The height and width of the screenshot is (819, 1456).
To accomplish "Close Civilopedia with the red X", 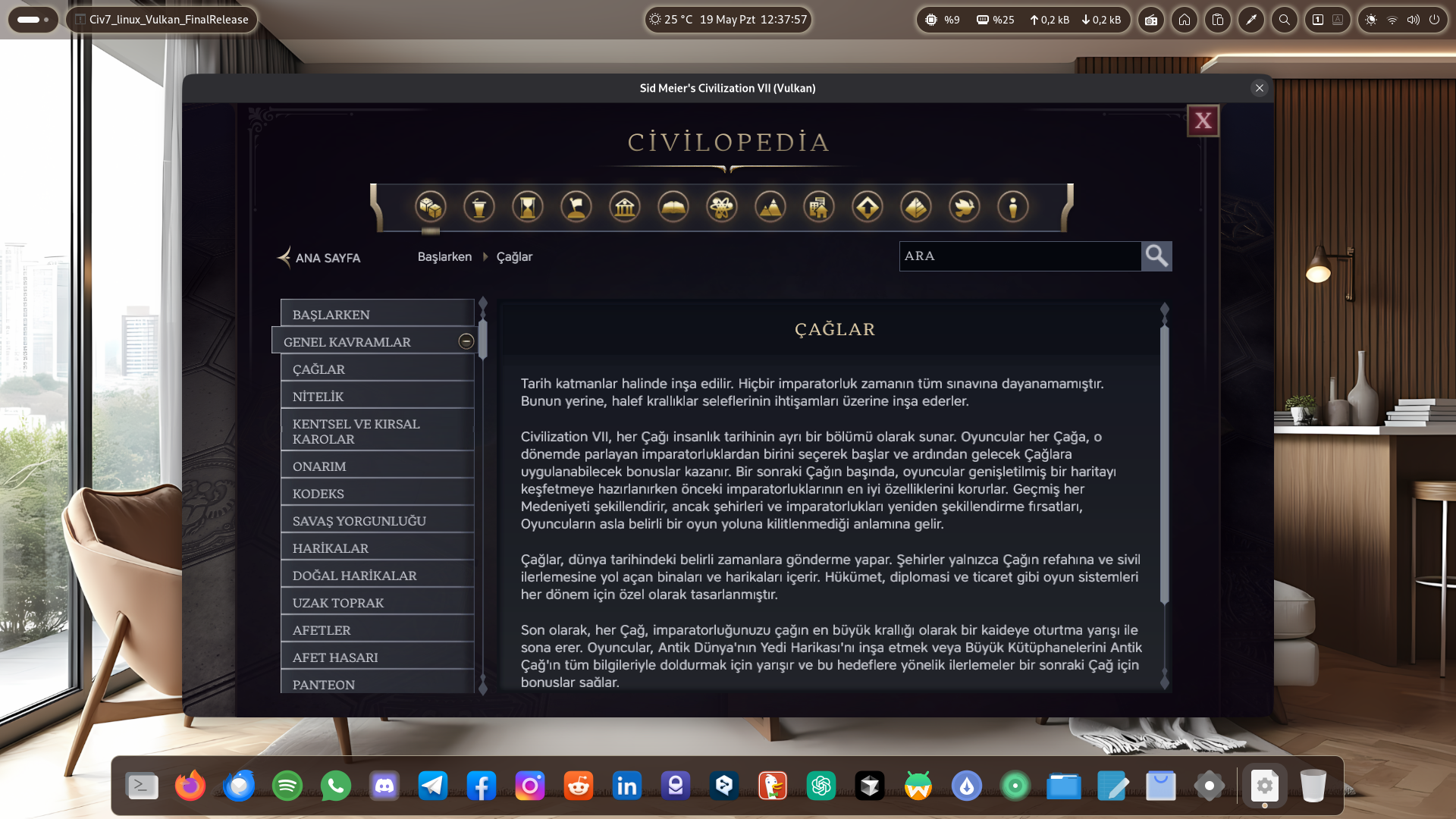I will [1203, 121].
